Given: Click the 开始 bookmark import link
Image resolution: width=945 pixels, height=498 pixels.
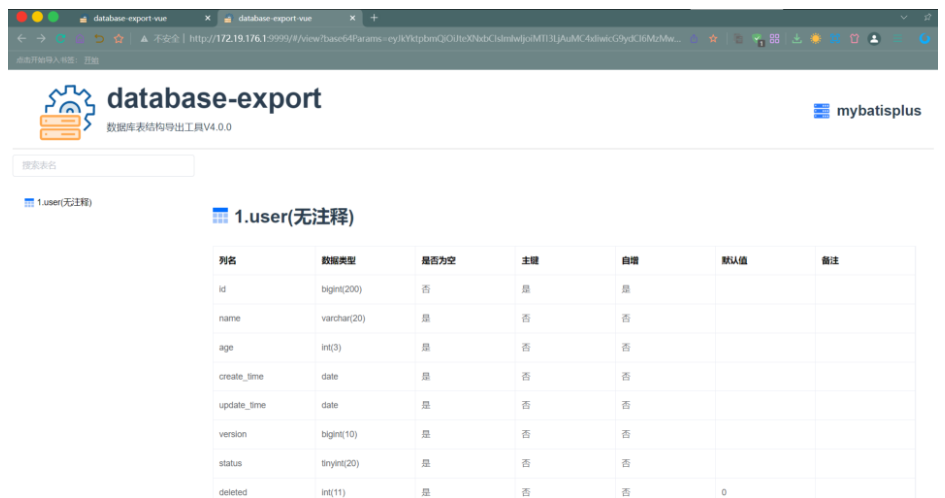Looking at the screenshot, I should (x=92, y=60).
